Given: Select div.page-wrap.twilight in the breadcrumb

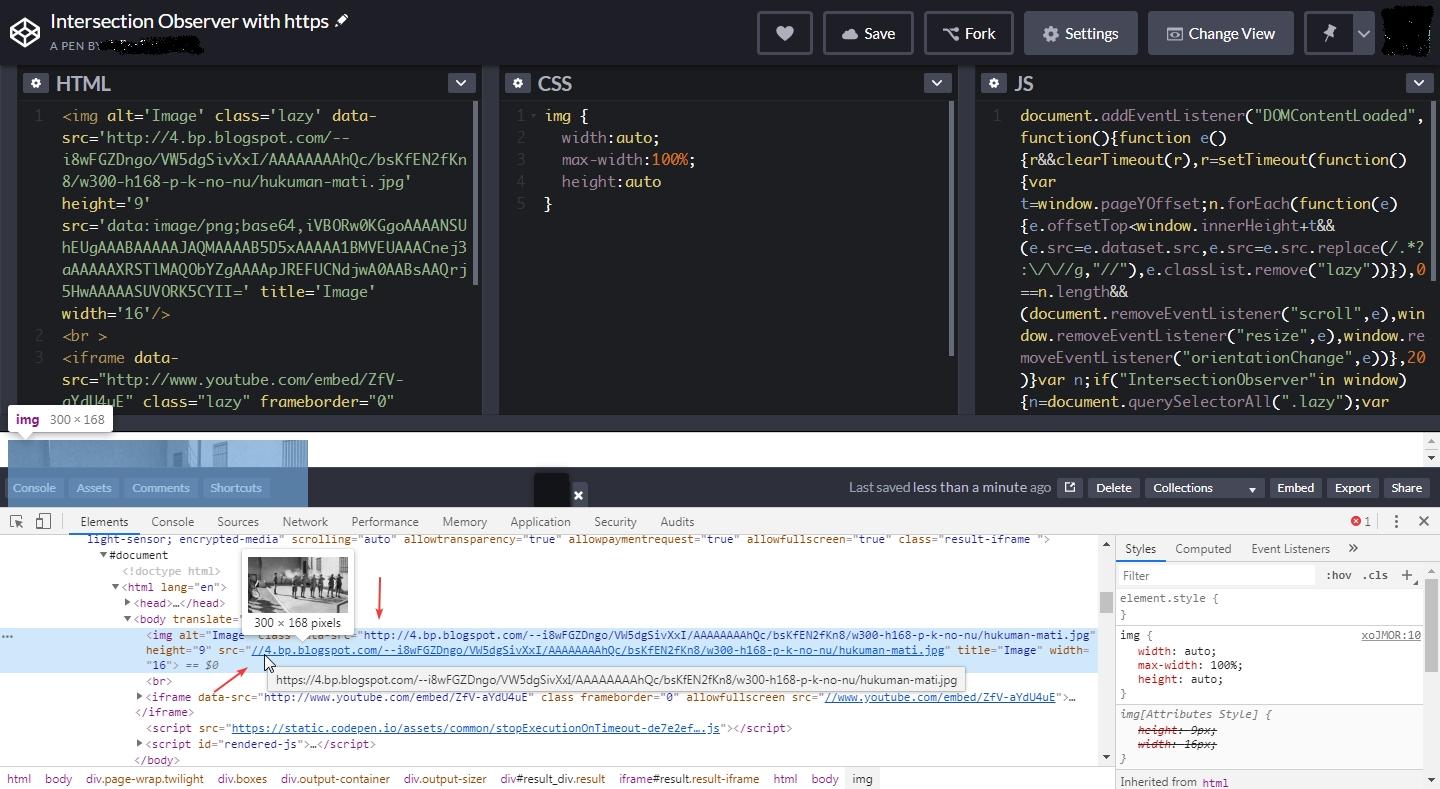Looking at the screenshot, I should tap(145, 779).
